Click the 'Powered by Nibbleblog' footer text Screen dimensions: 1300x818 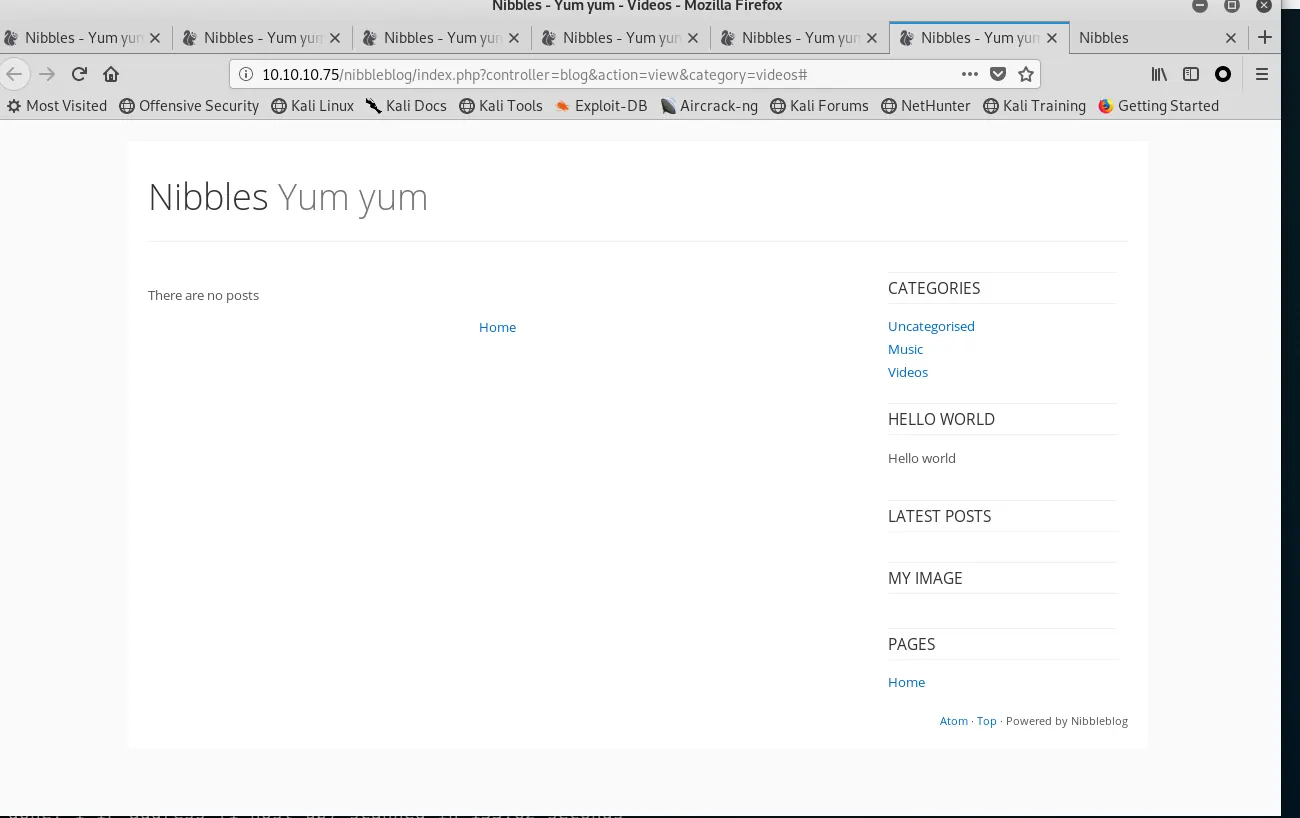[x=1067, y=721]
